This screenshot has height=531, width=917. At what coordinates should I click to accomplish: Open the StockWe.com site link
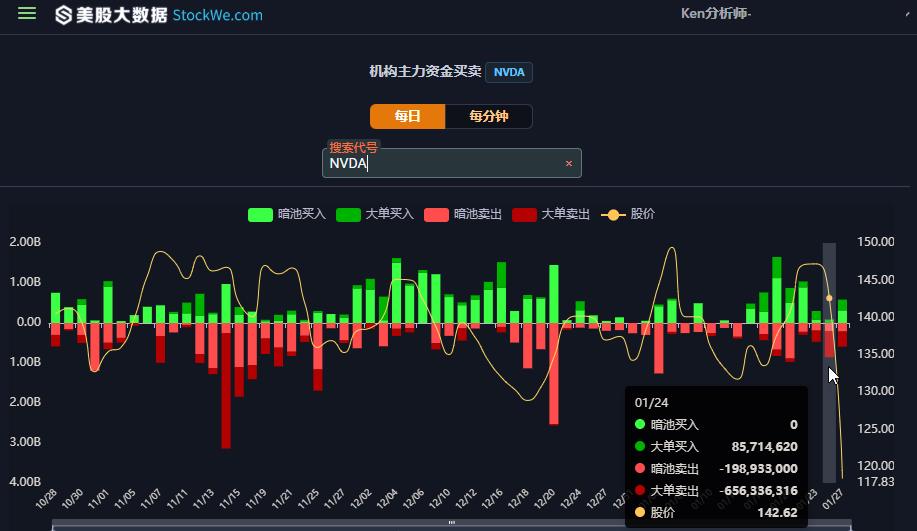[218, 15]
